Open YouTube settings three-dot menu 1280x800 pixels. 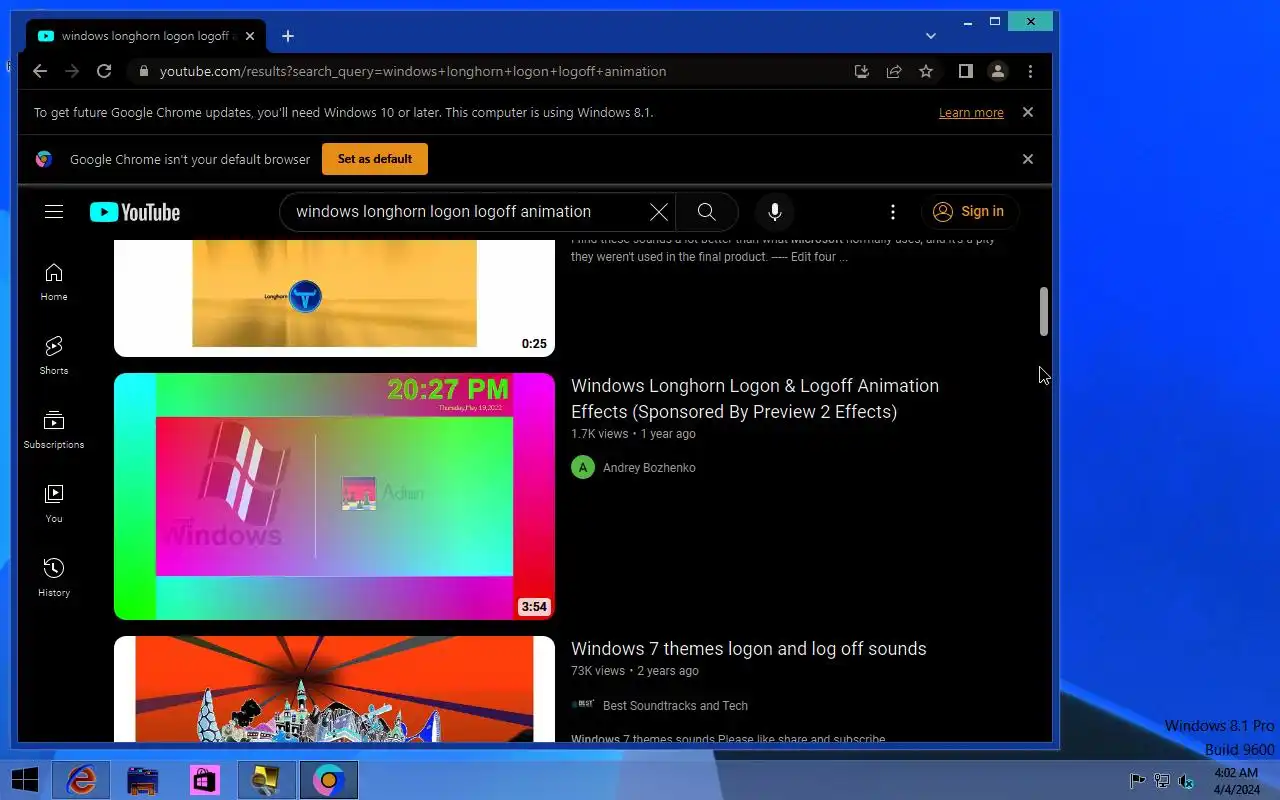coord(893,212)
